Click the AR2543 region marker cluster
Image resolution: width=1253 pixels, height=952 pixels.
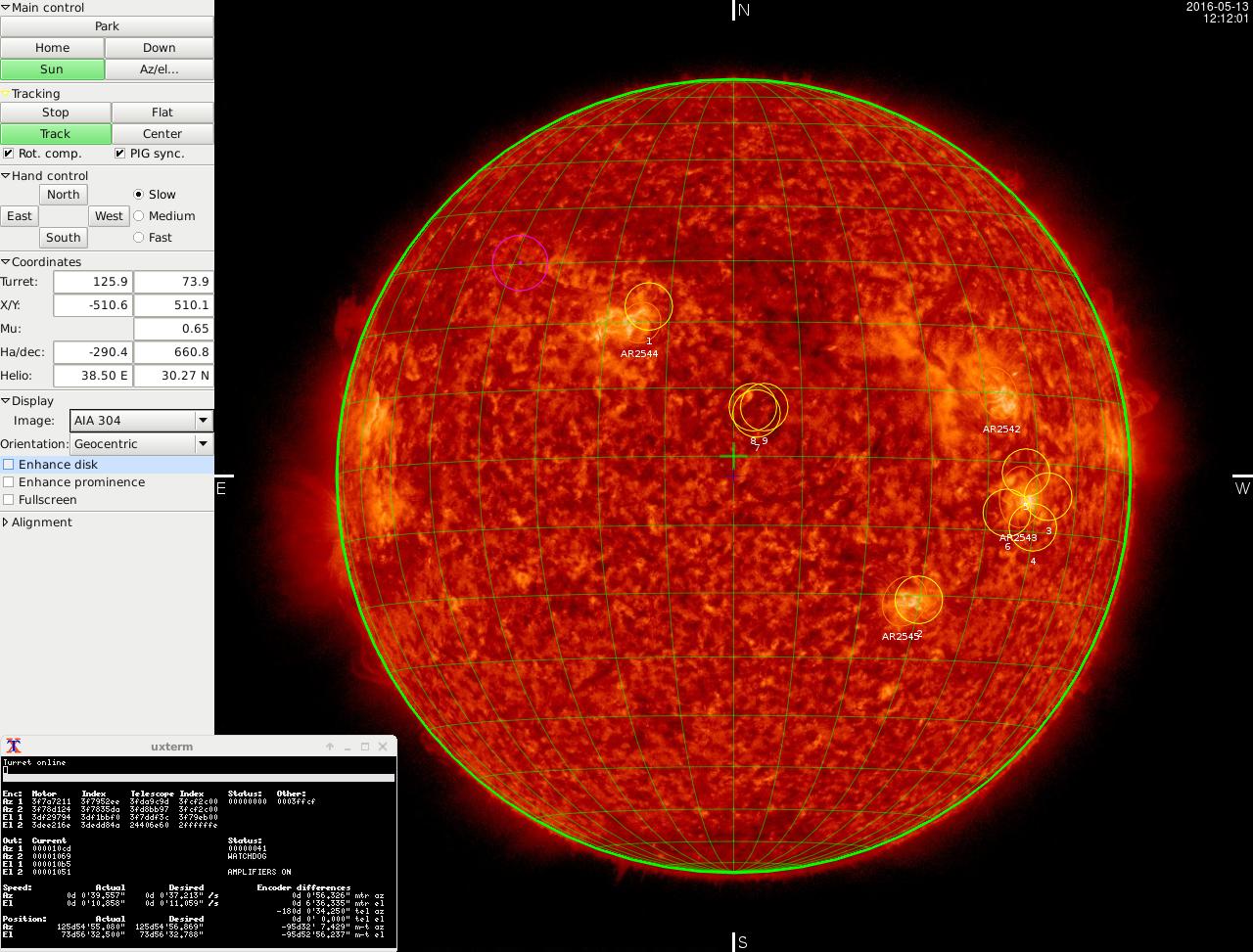[1025, 503]
